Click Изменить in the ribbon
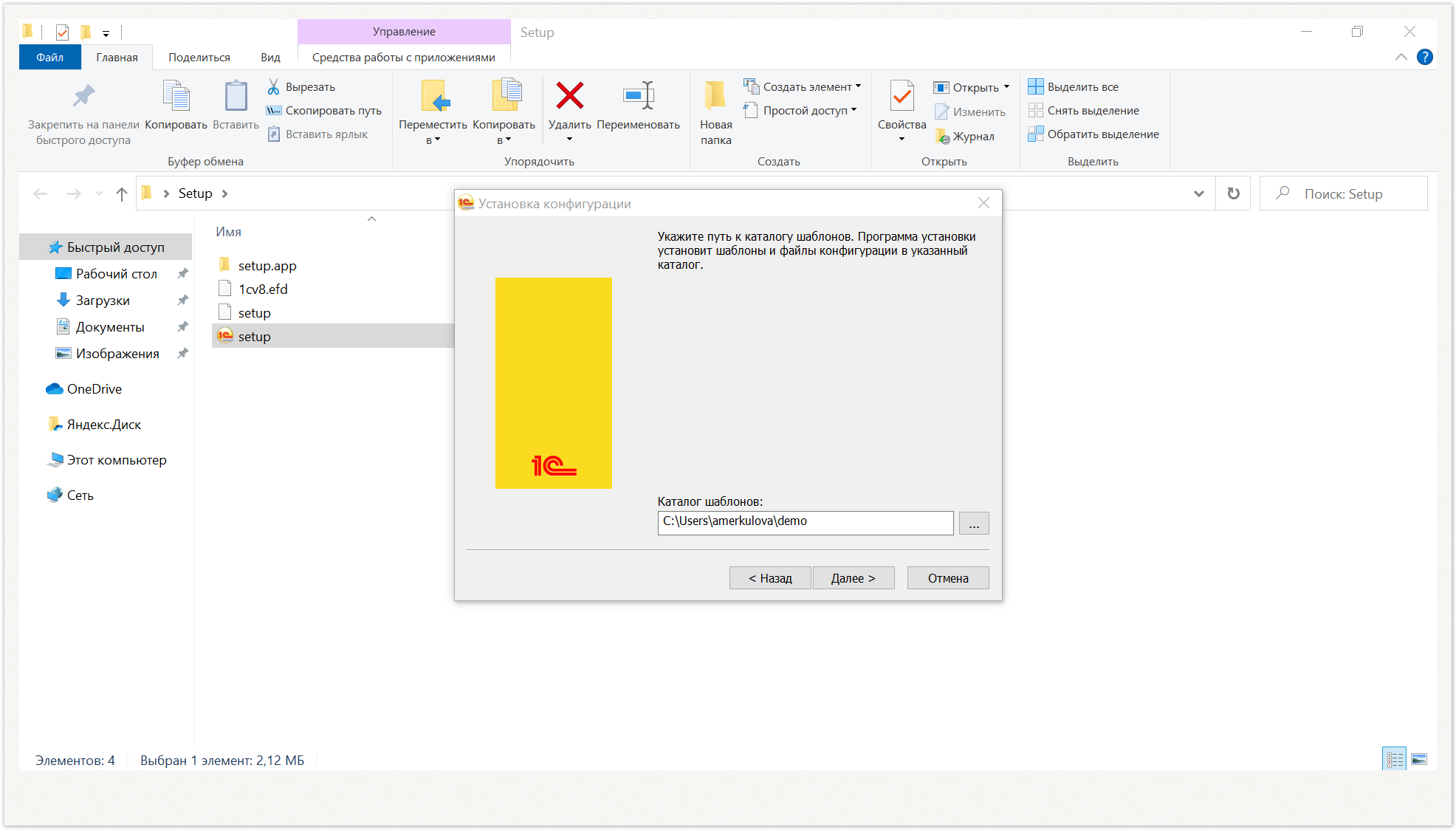1456x830 pixels. (x=970, y=112)
